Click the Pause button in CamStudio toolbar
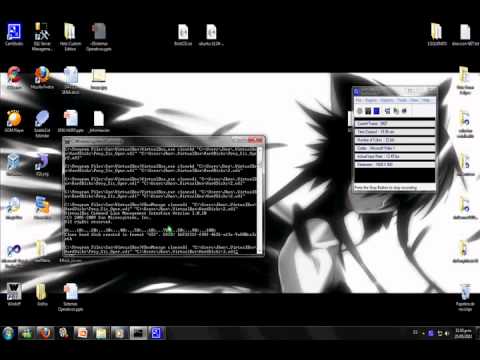480x360 pixels. [x=368, y=111]
